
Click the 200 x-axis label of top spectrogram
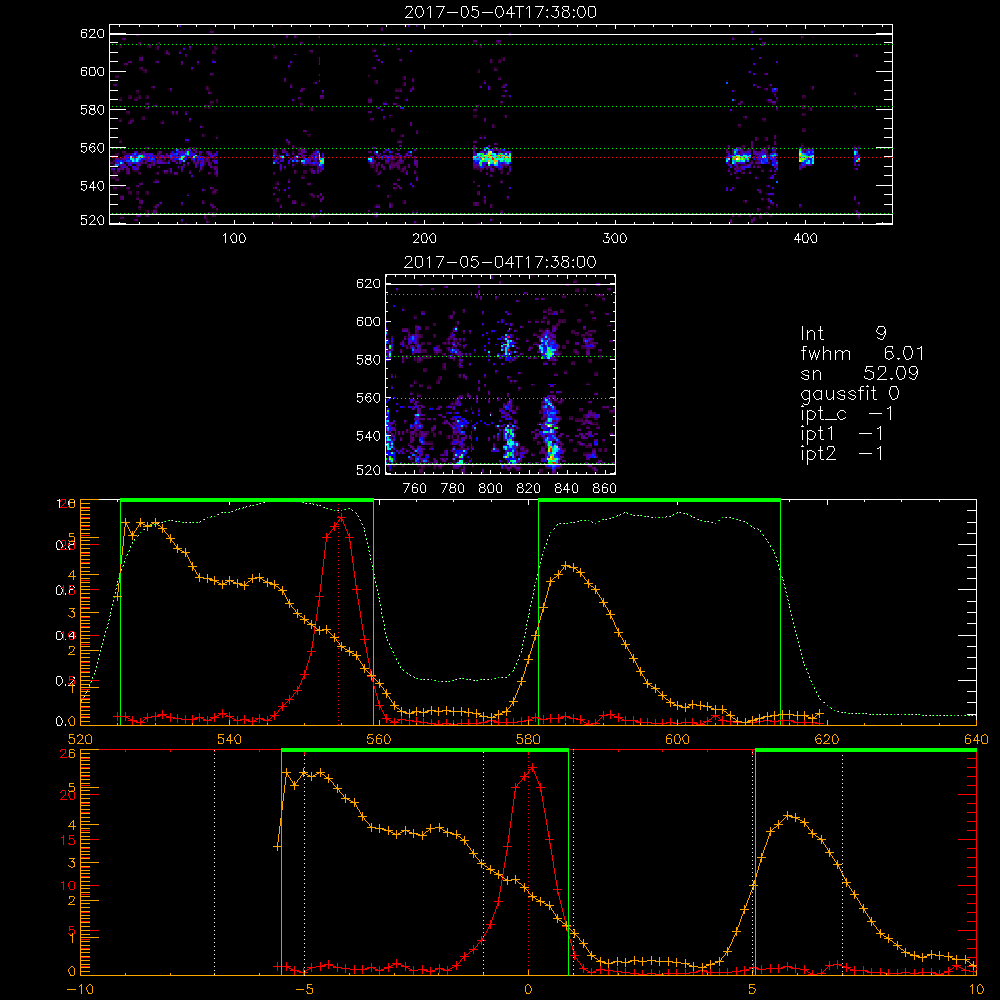click(424, 239)
